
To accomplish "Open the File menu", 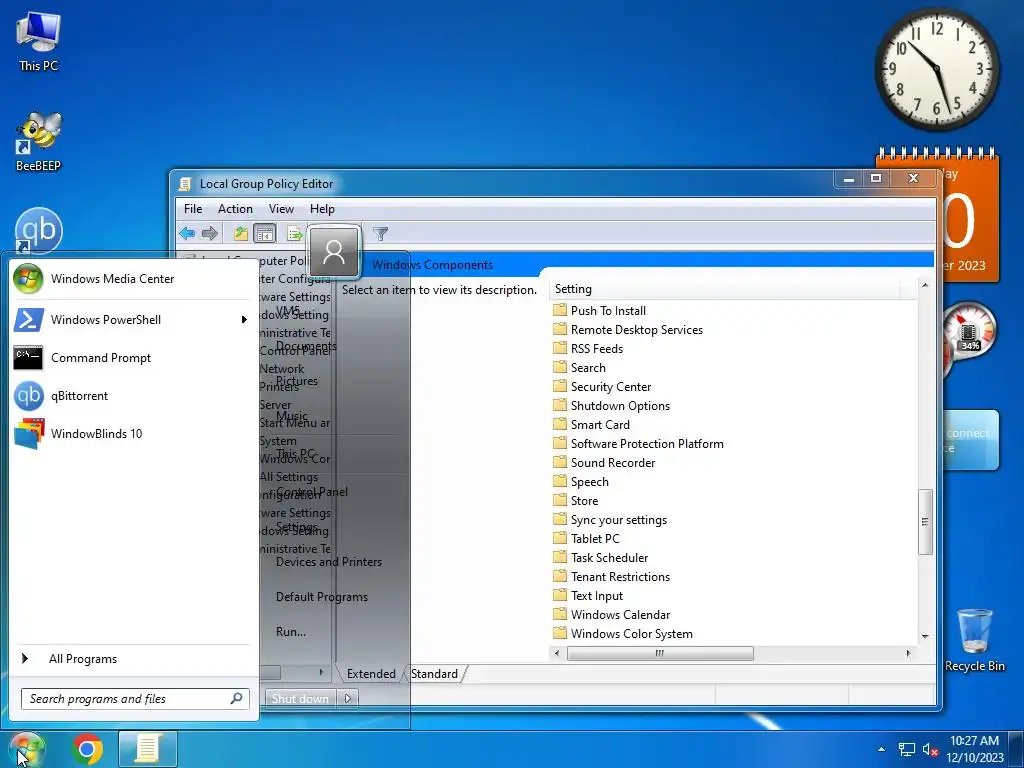I will [193, 209].
